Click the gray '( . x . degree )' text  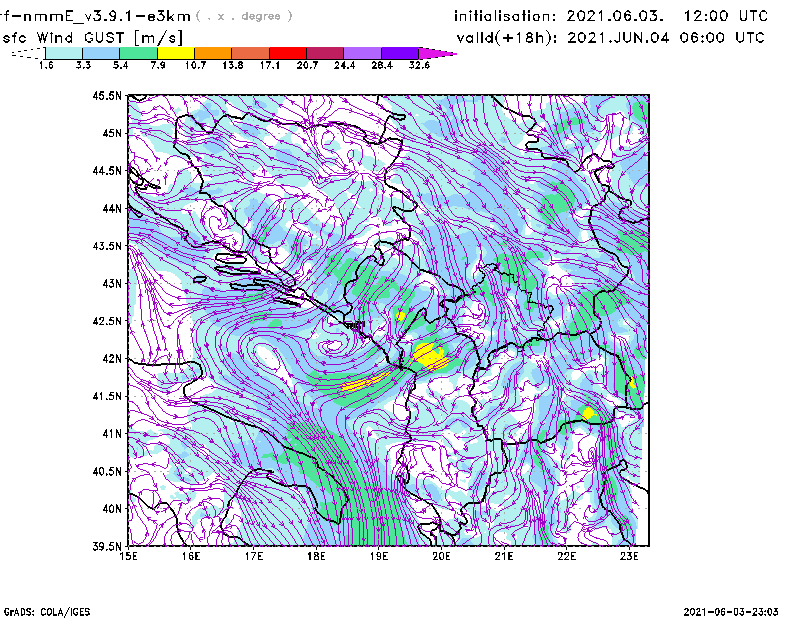pyautogui.click(x=244, y=16)
